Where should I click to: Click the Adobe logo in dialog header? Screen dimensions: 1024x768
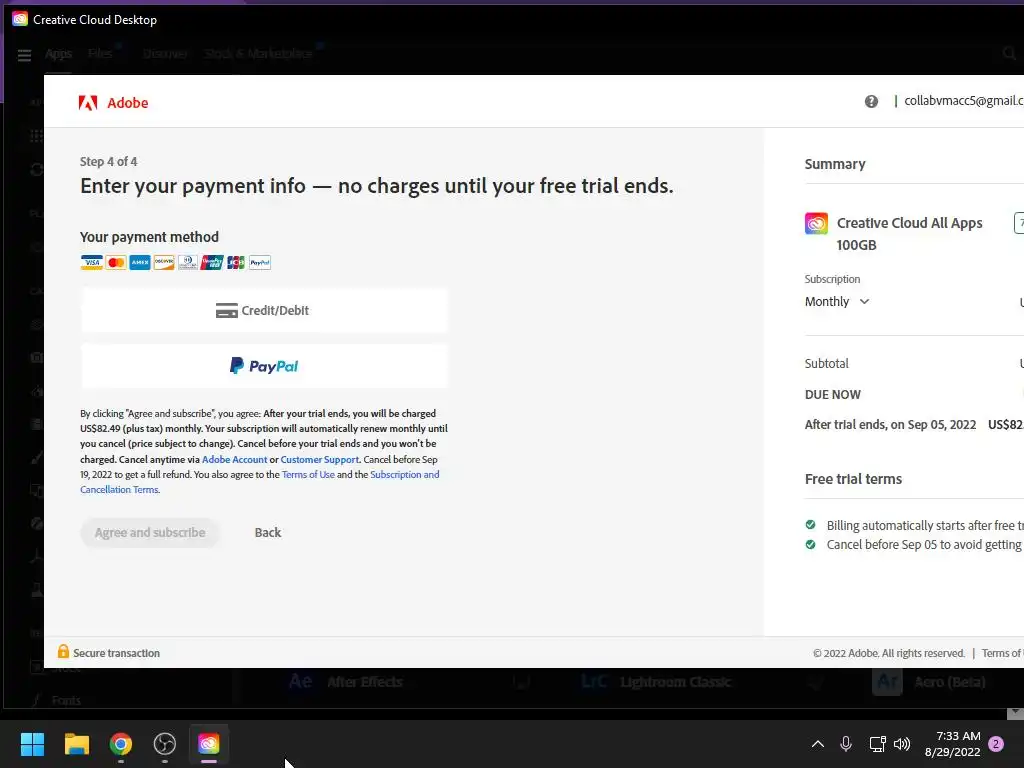tap(113, 103)
